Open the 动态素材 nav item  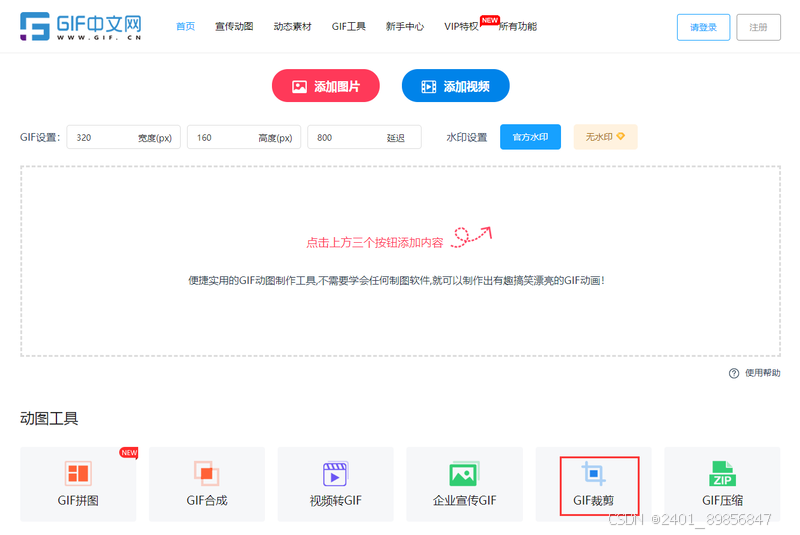(292, 27)
